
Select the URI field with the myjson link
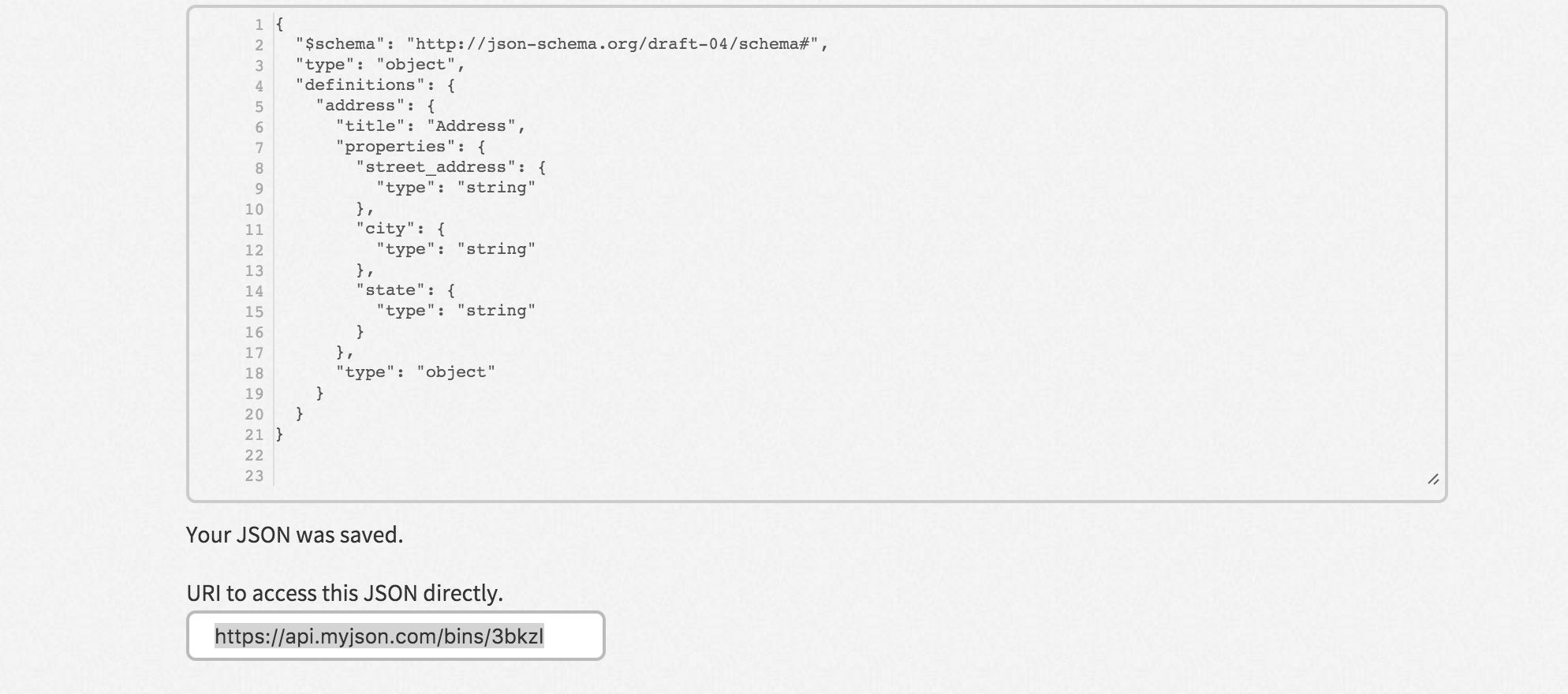click(x=395, y=636)
